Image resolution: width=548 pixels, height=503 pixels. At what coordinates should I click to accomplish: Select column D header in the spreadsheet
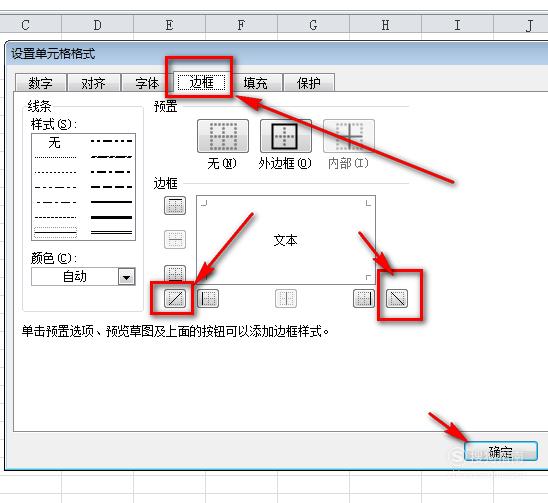(x=98, y=25)
